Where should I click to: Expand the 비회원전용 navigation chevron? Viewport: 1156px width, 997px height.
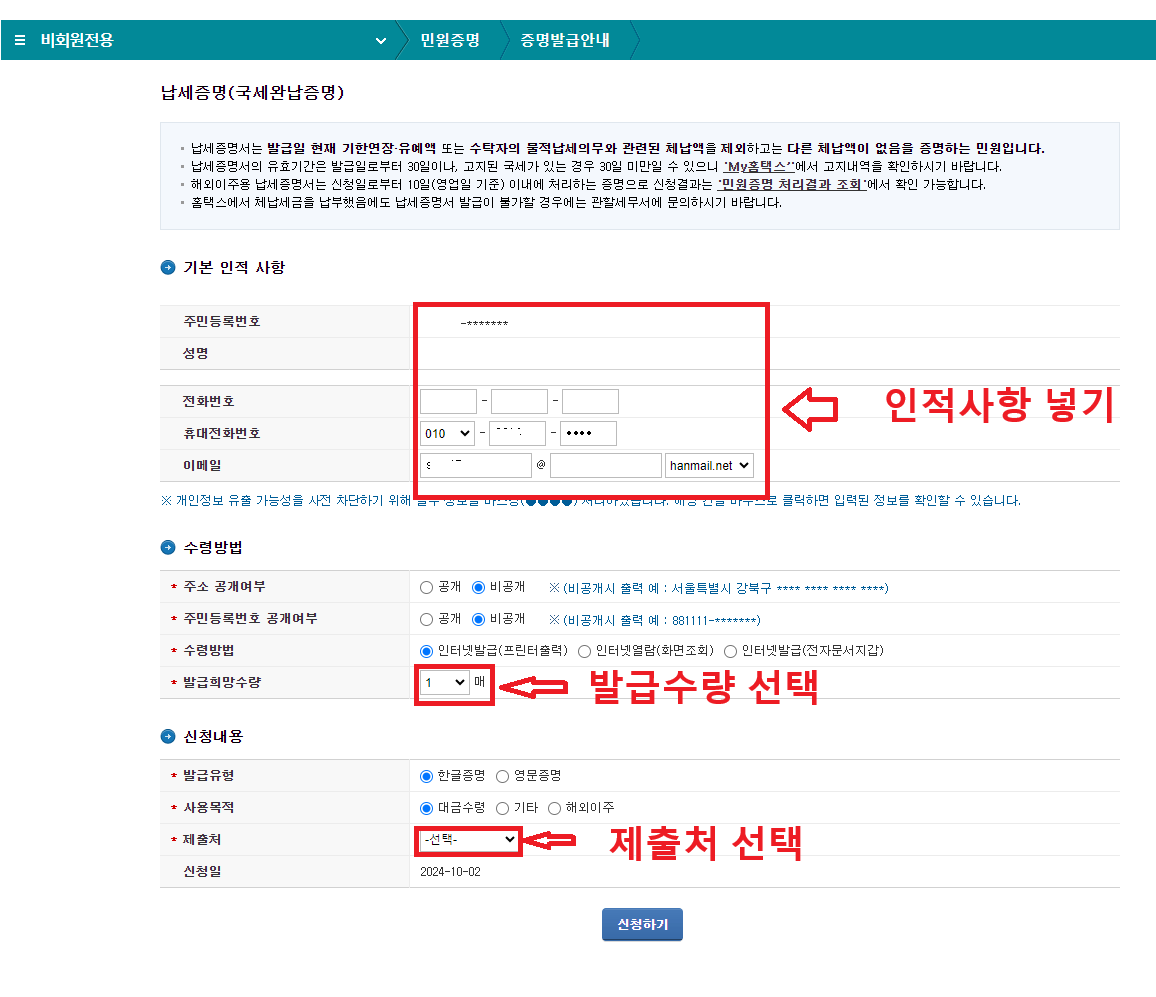pyautogui.click(x=380, y=40)
